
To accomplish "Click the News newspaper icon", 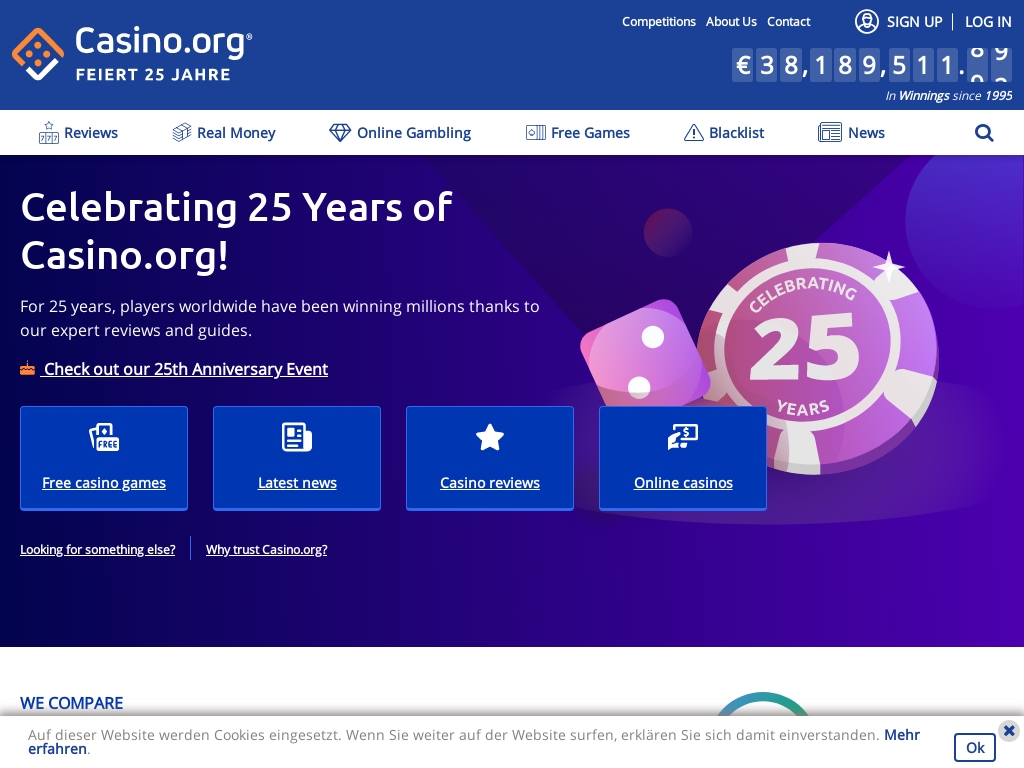I will 830,133.
